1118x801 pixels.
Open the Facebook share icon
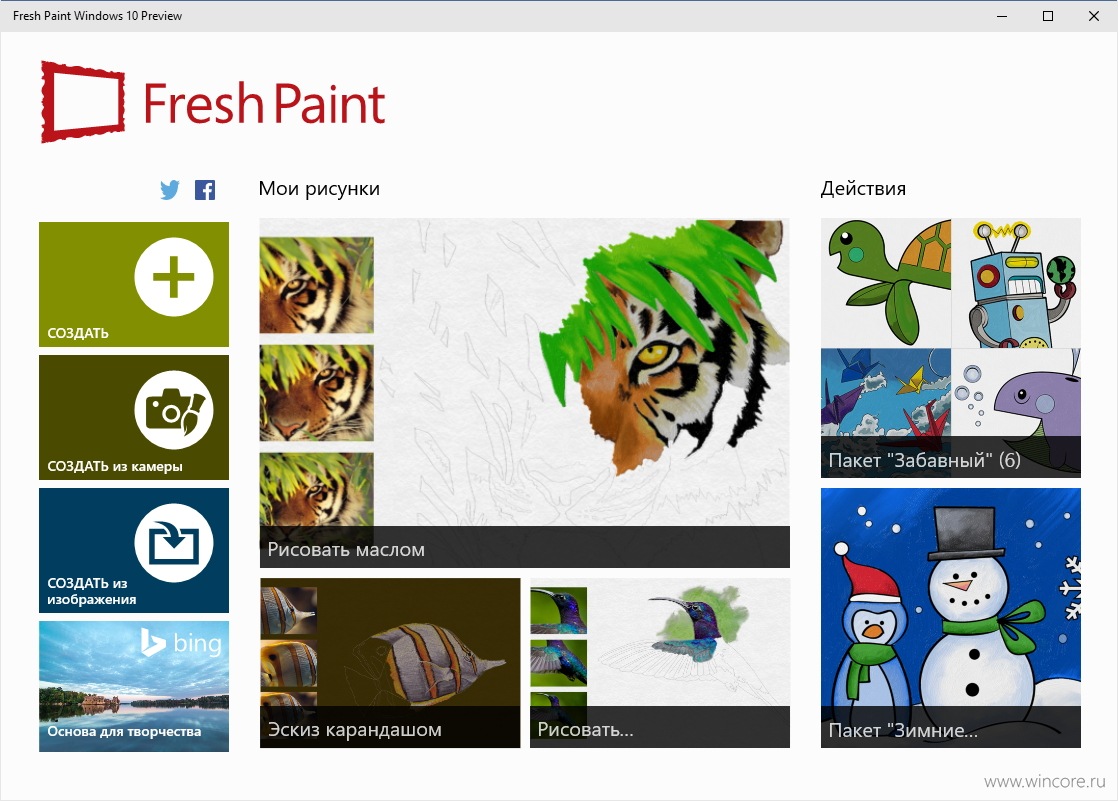pos(205,190)
